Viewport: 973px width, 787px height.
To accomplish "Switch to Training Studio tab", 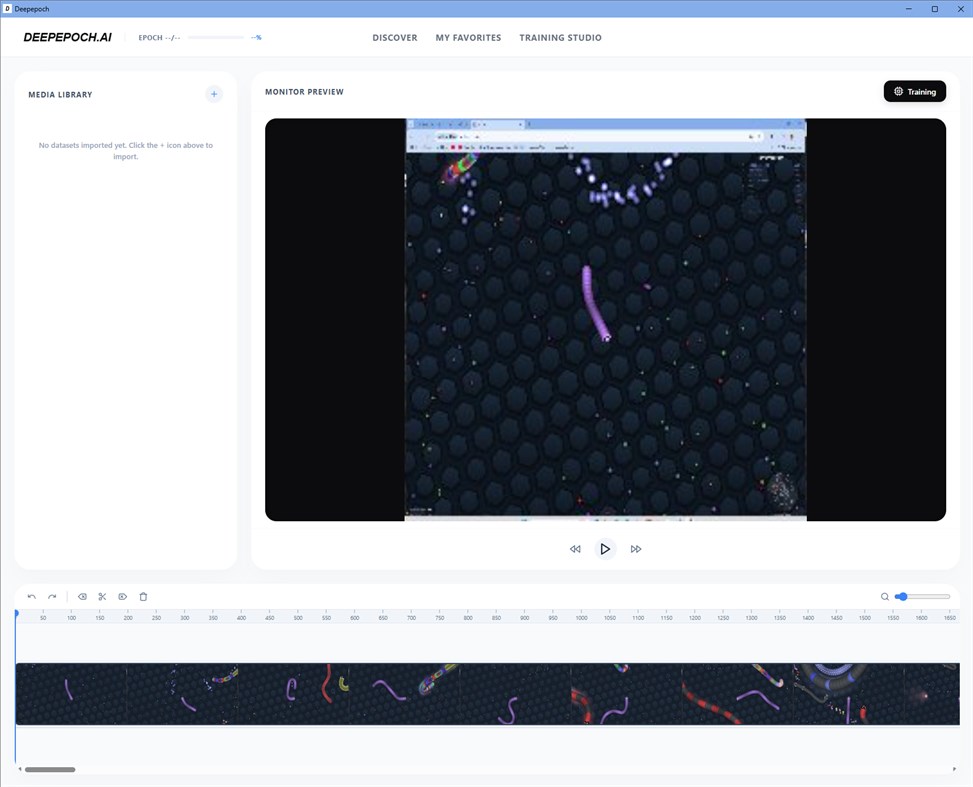I will pos(560,38).
